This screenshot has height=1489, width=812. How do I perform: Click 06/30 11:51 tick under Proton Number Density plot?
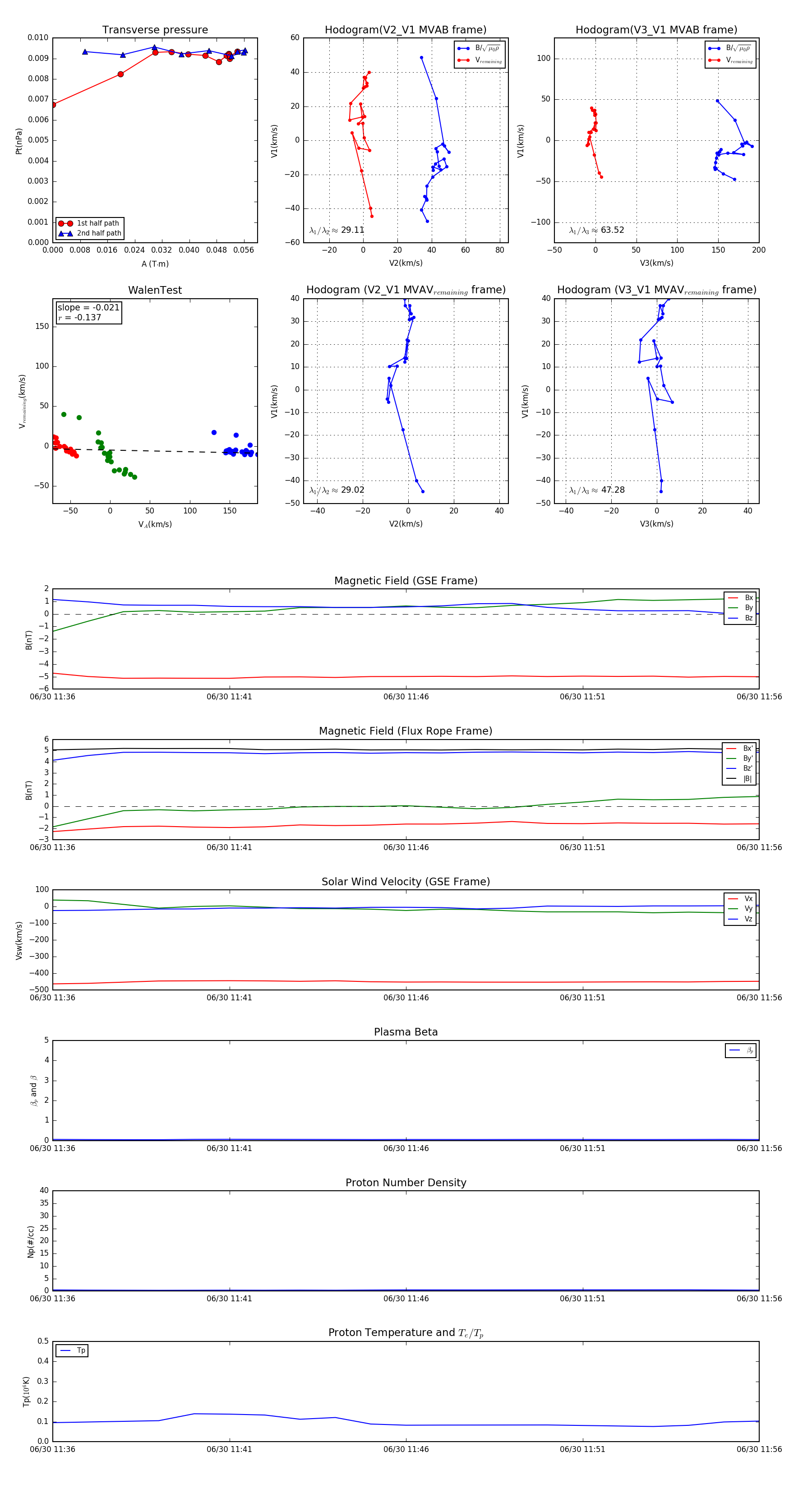[582, 1299]
